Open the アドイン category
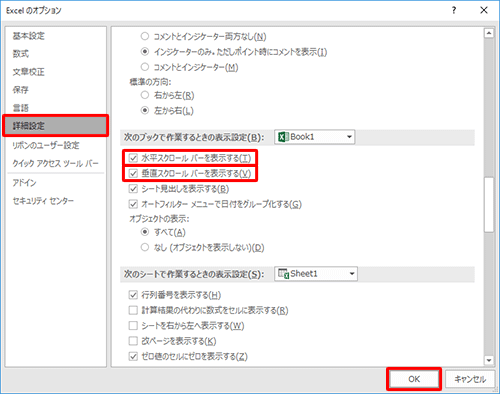The width and height of the screenshot is (500, 394). click(24, 183)
